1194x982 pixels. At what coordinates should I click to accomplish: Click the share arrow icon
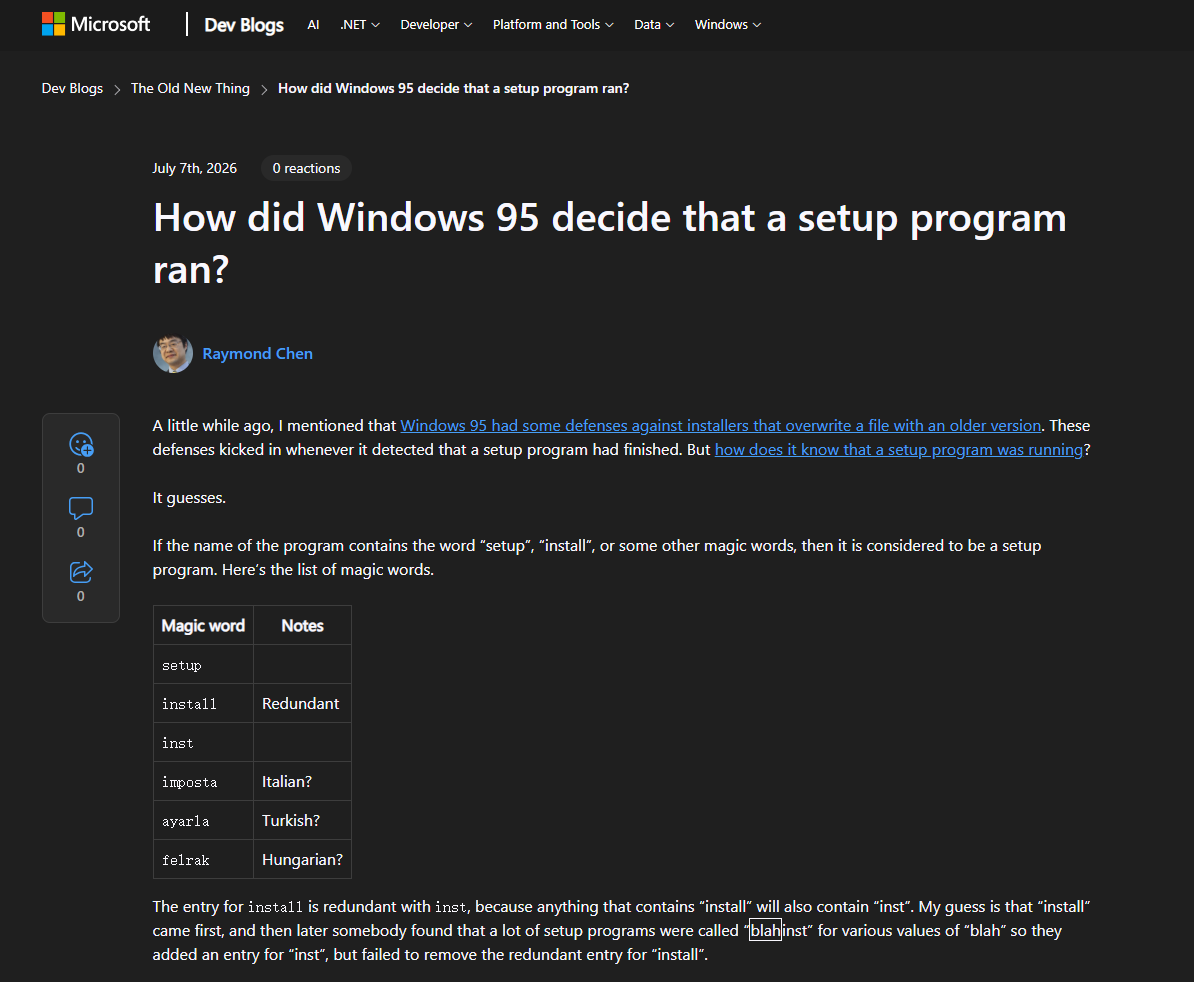click(81, 572)
